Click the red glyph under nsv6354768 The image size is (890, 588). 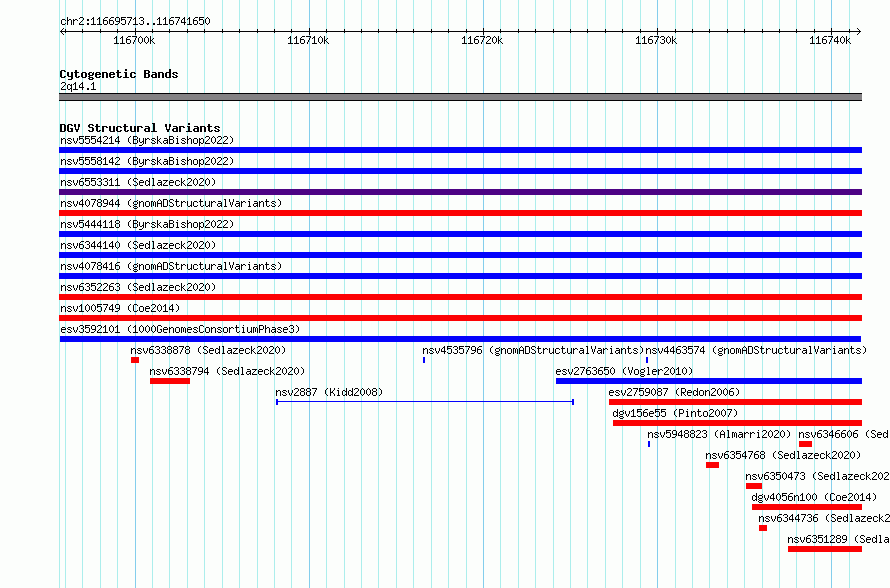pyautogui.click(x=712, y=465)
